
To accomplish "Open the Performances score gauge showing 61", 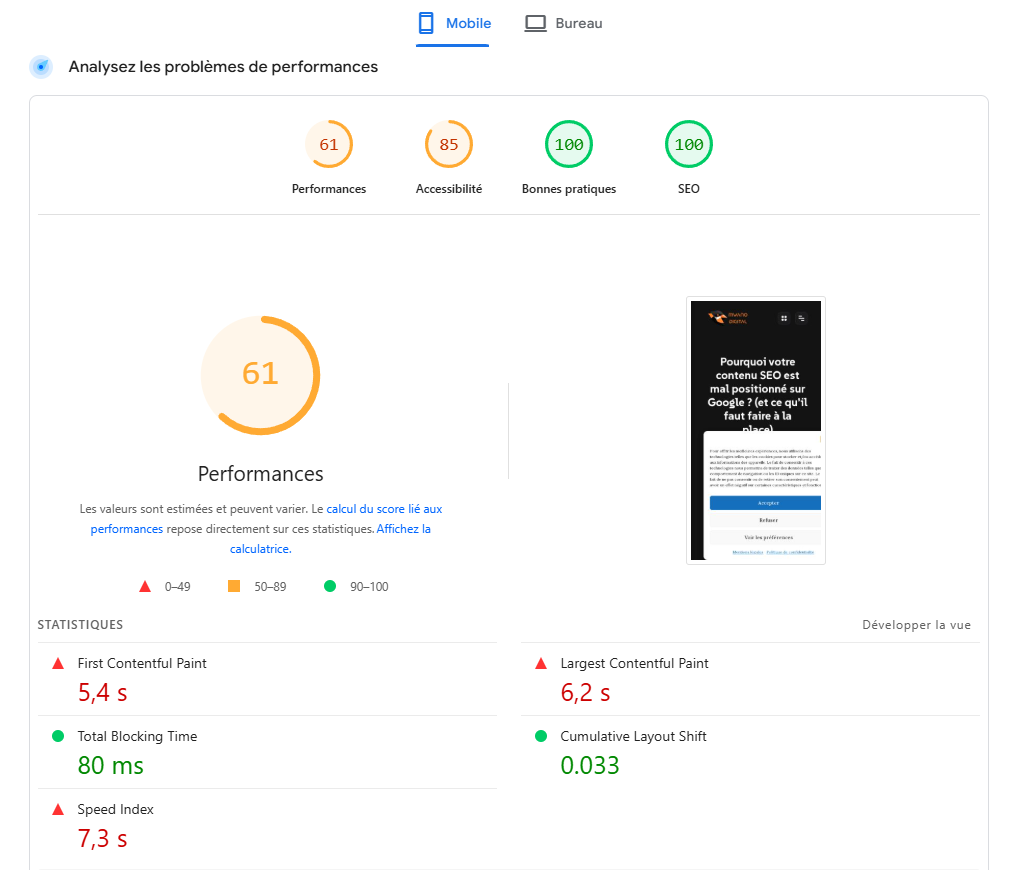I will pyautogui.click(x=329, y=144).
